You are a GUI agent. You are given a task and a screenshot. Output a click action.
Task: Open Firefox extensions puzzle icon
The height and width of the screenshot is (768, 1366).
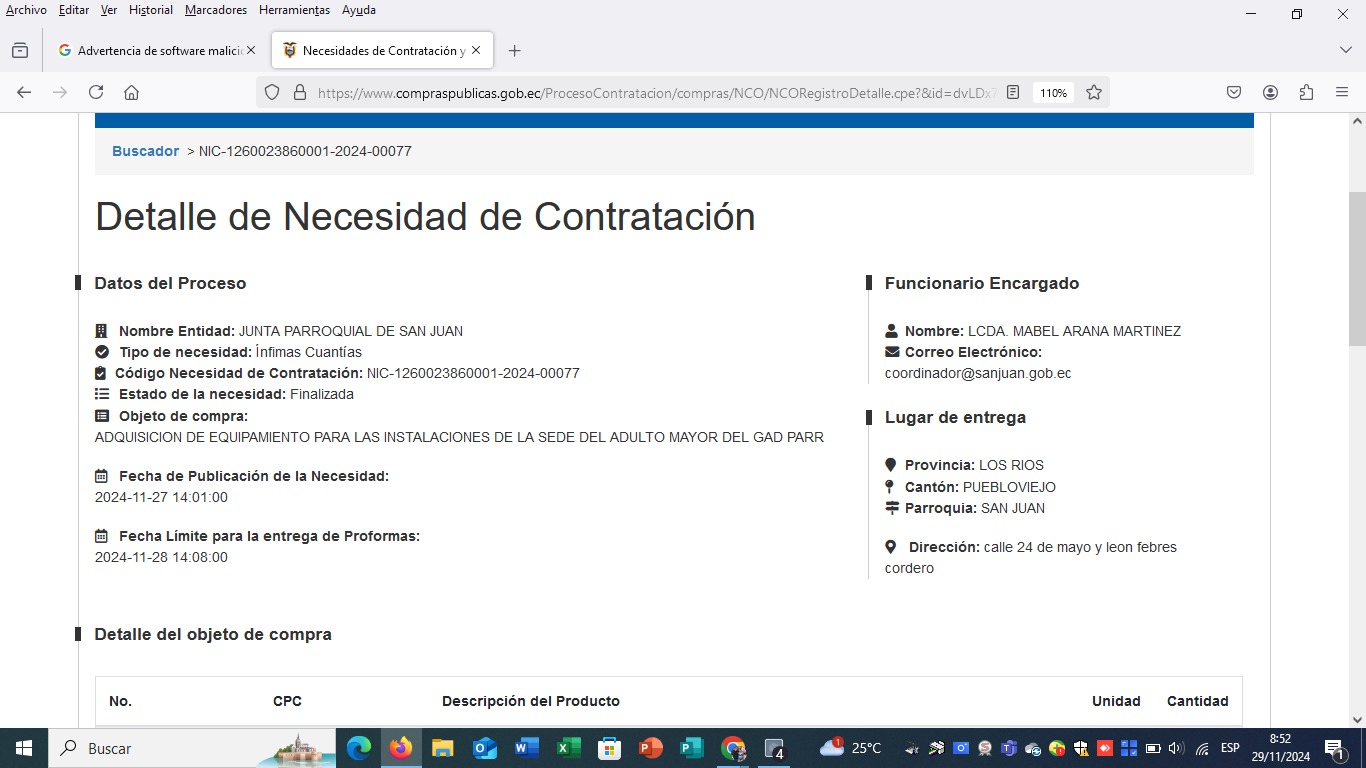coord(1306,92)
